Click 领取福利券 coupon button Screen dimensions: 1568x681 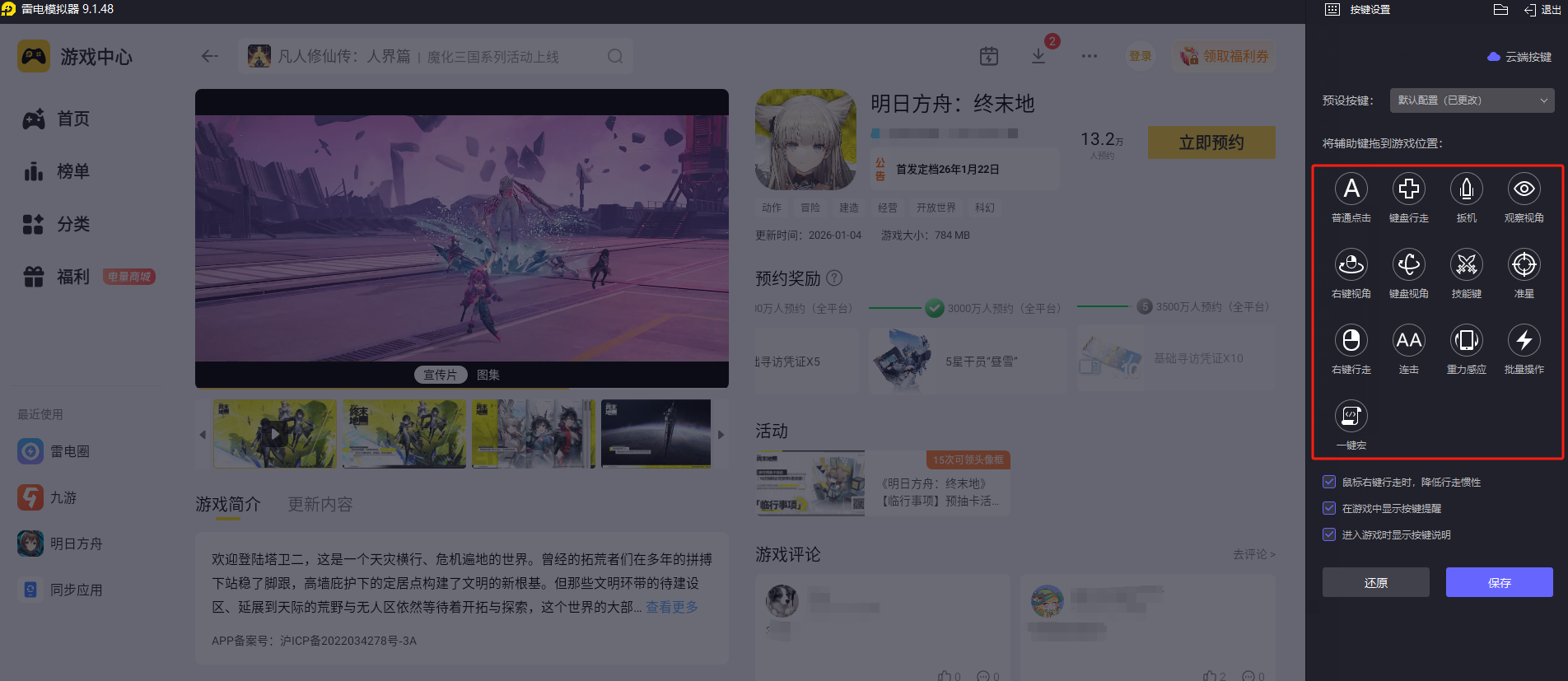[x=1225, y=56]
